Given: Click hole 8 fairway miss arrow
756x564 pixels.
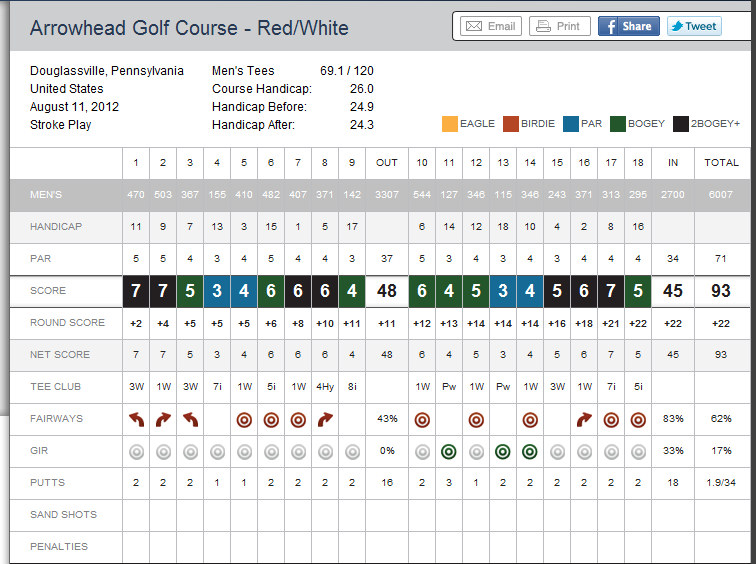Looking at the screenshot, I should 325,419.
